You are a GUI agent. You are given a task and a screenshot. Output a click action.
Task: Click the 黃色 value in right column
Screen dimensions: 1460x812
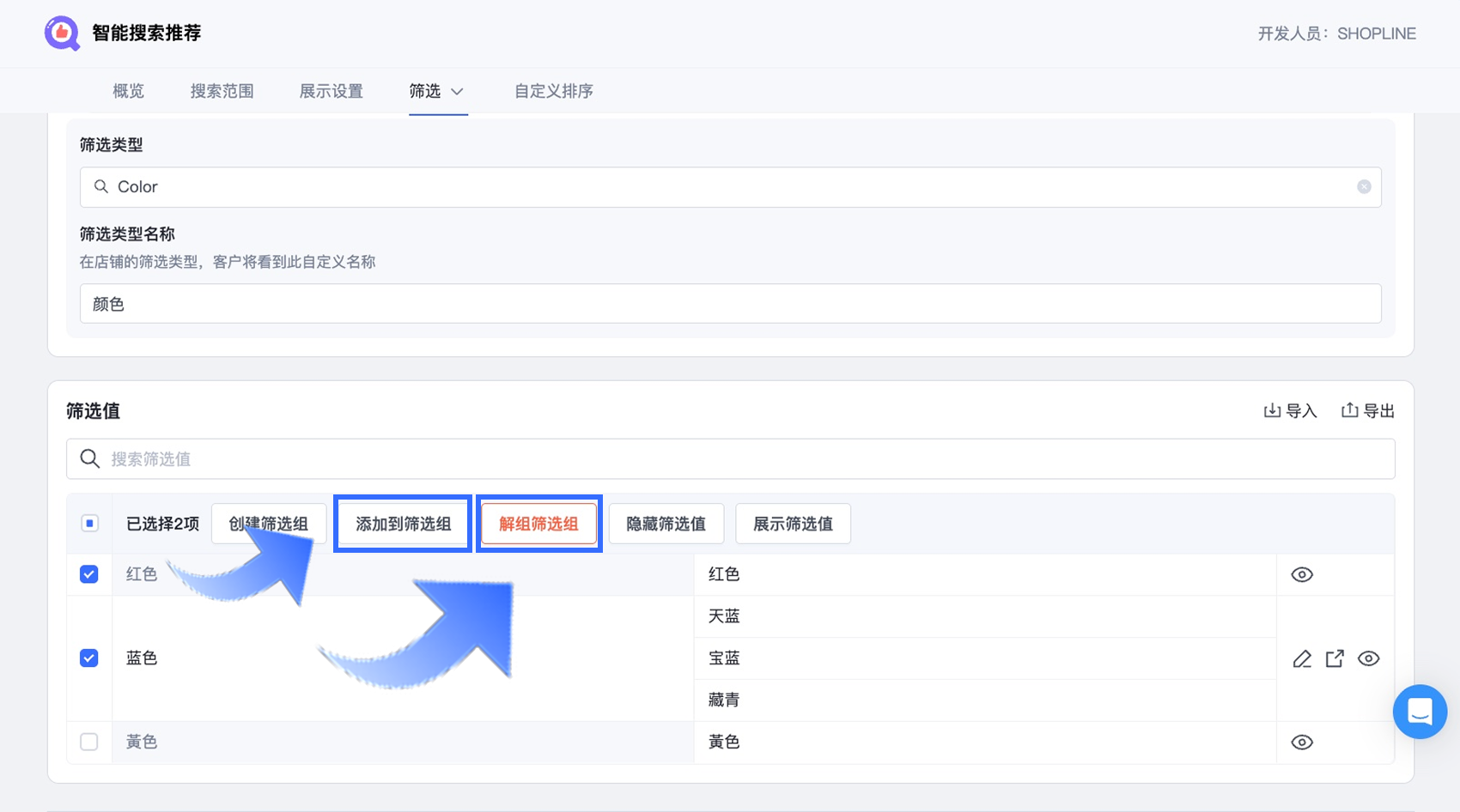click(x=724, y=742)
